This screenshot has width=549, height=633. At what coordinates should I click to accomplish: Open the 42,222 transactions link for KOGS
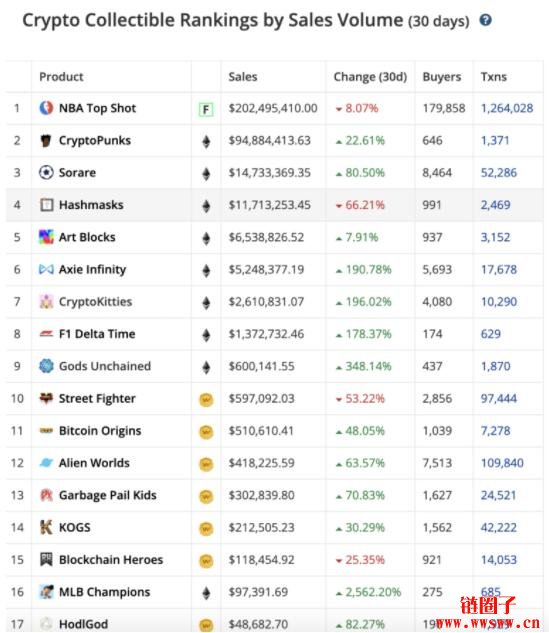click(499, 527)
